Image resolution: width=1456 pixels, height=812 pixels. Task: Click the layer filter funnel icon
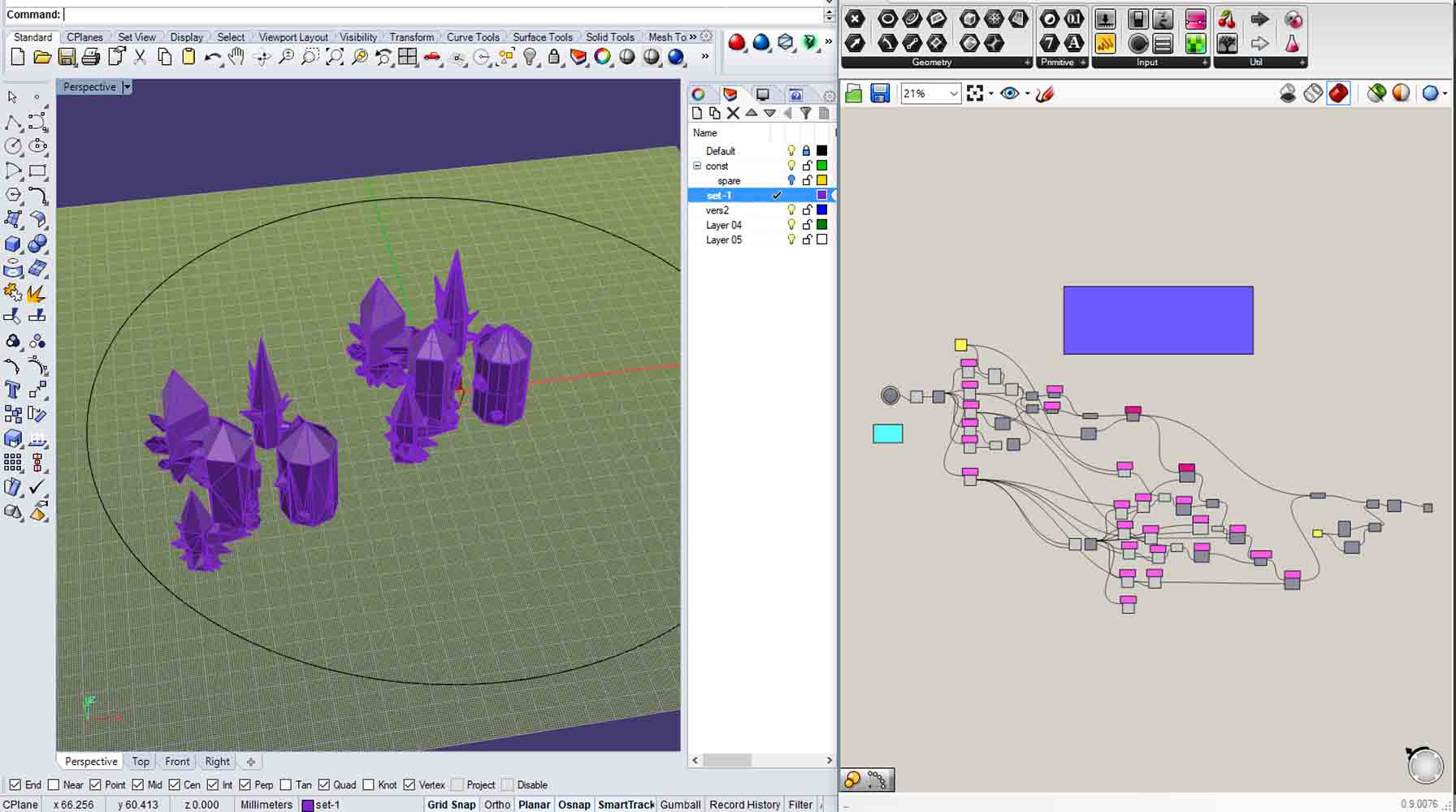[805, 113]
